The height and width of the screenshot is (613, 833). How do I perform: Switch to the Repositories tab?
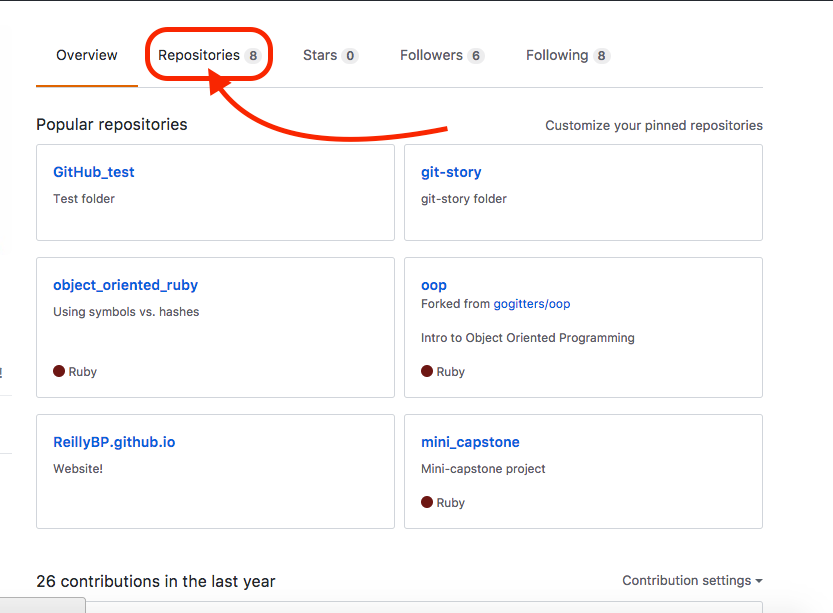point(199,55)
